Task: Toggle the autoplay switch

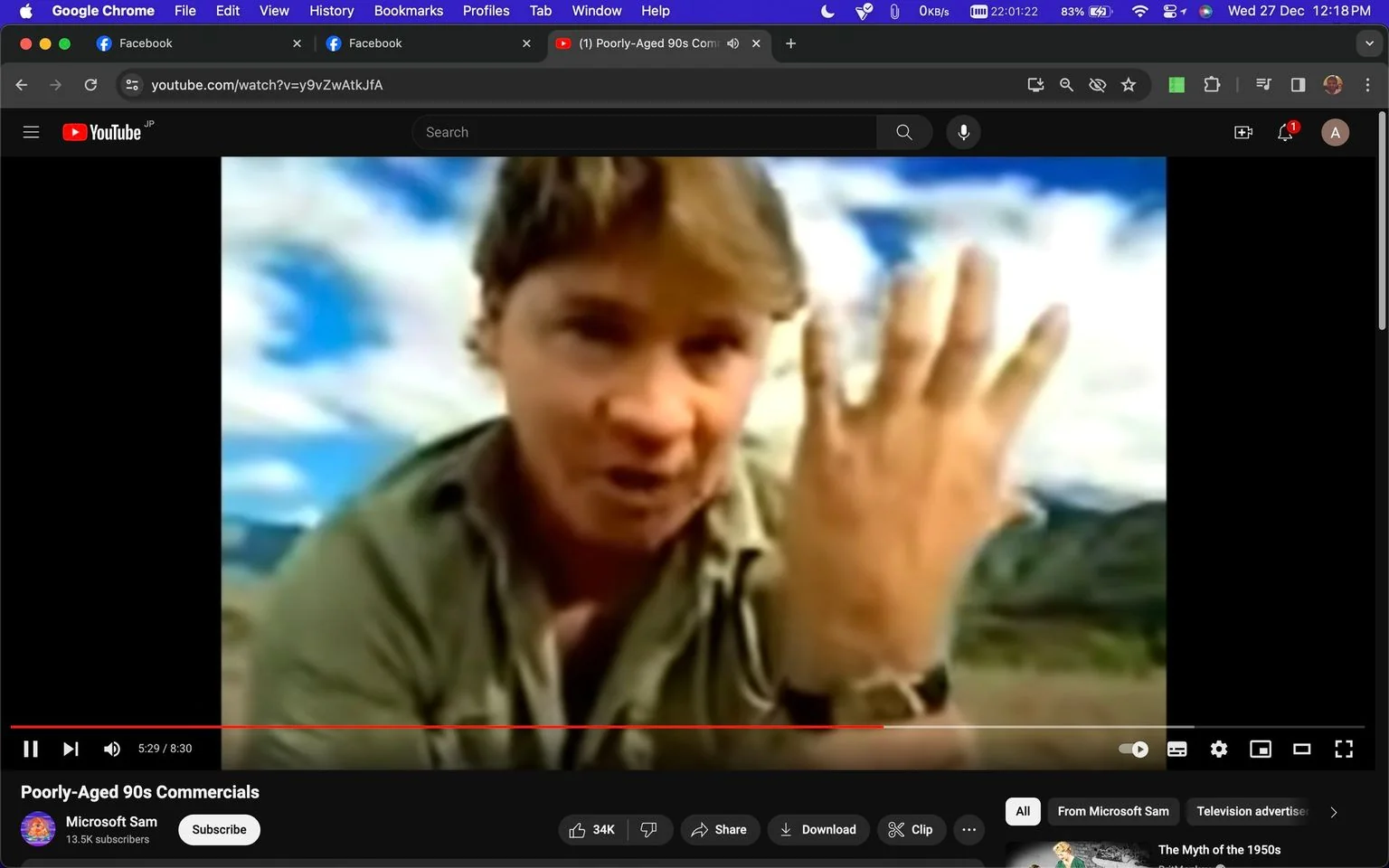Action: (1133, 749)
